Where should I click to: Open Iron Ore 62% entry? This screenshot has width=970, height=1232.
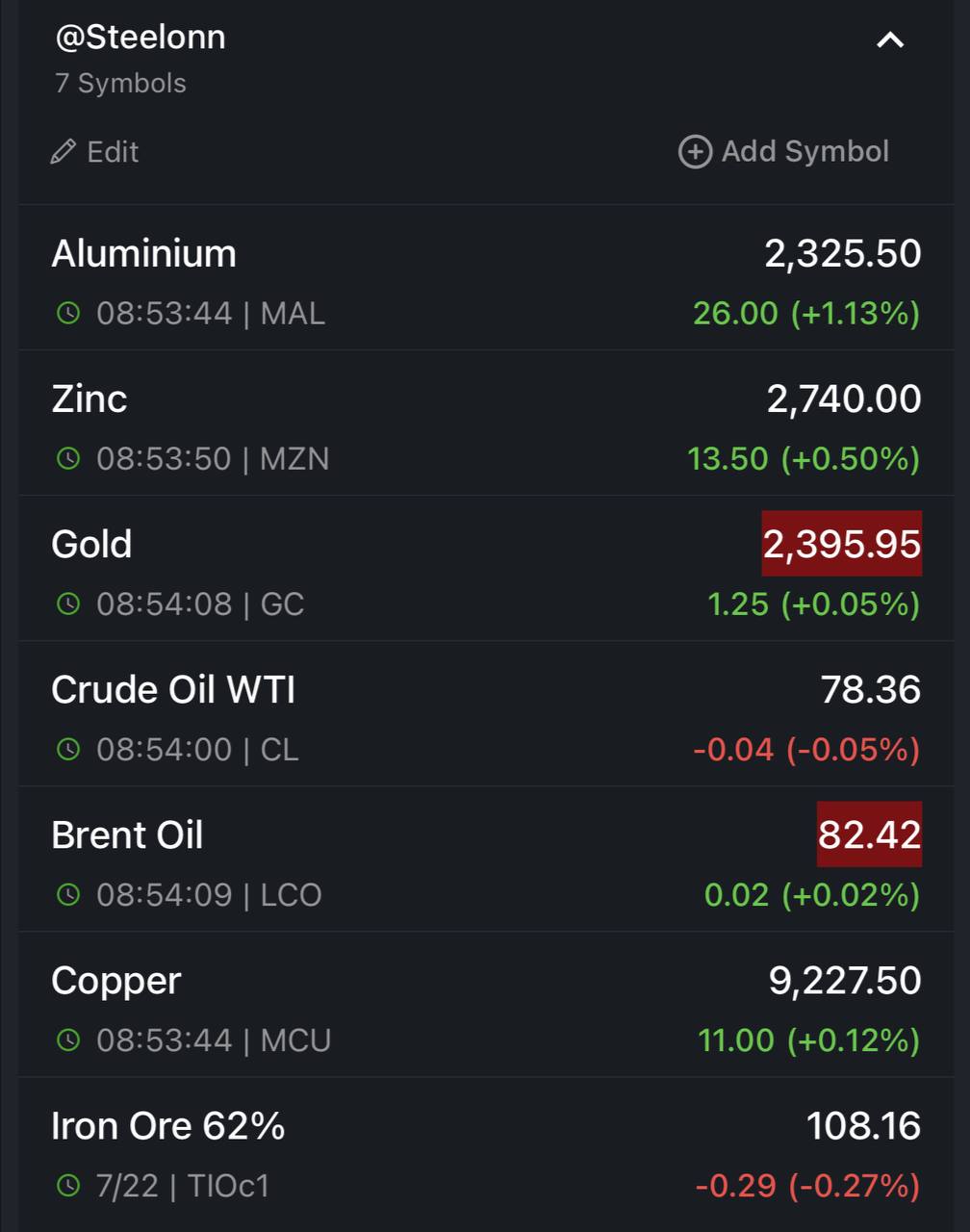[x=486, y=1150]
